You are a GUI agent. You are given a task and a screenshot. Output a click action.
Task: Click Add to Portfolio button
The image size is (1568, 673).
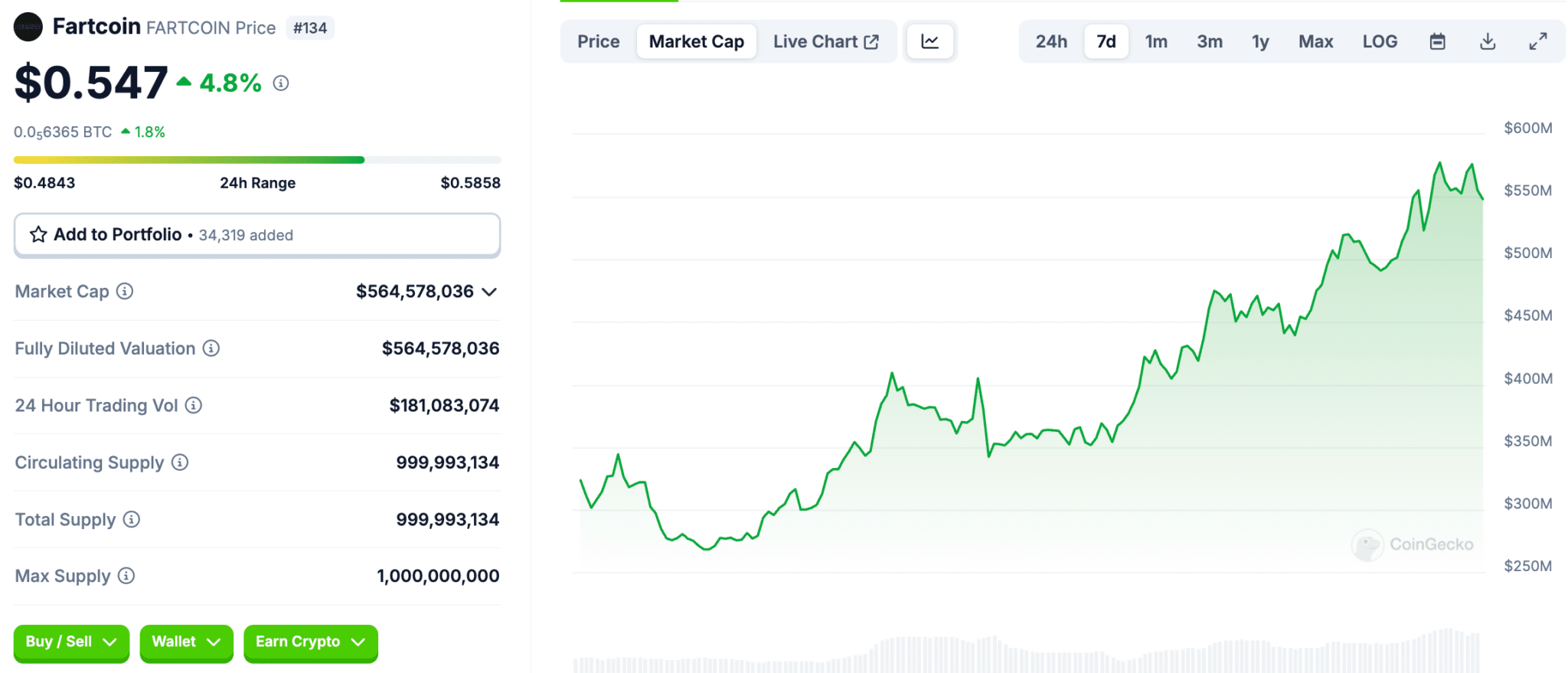pyautogui.click(x=257, y=235)
